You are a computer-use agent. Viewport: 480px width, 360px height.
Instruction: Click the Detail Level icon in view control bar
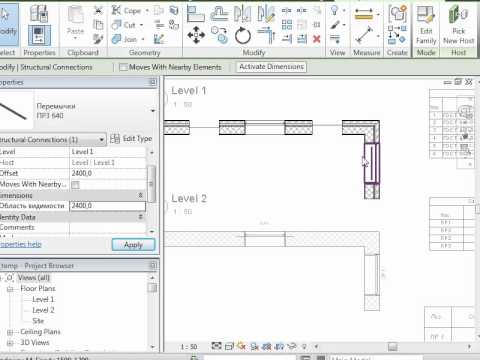[216, 347]
